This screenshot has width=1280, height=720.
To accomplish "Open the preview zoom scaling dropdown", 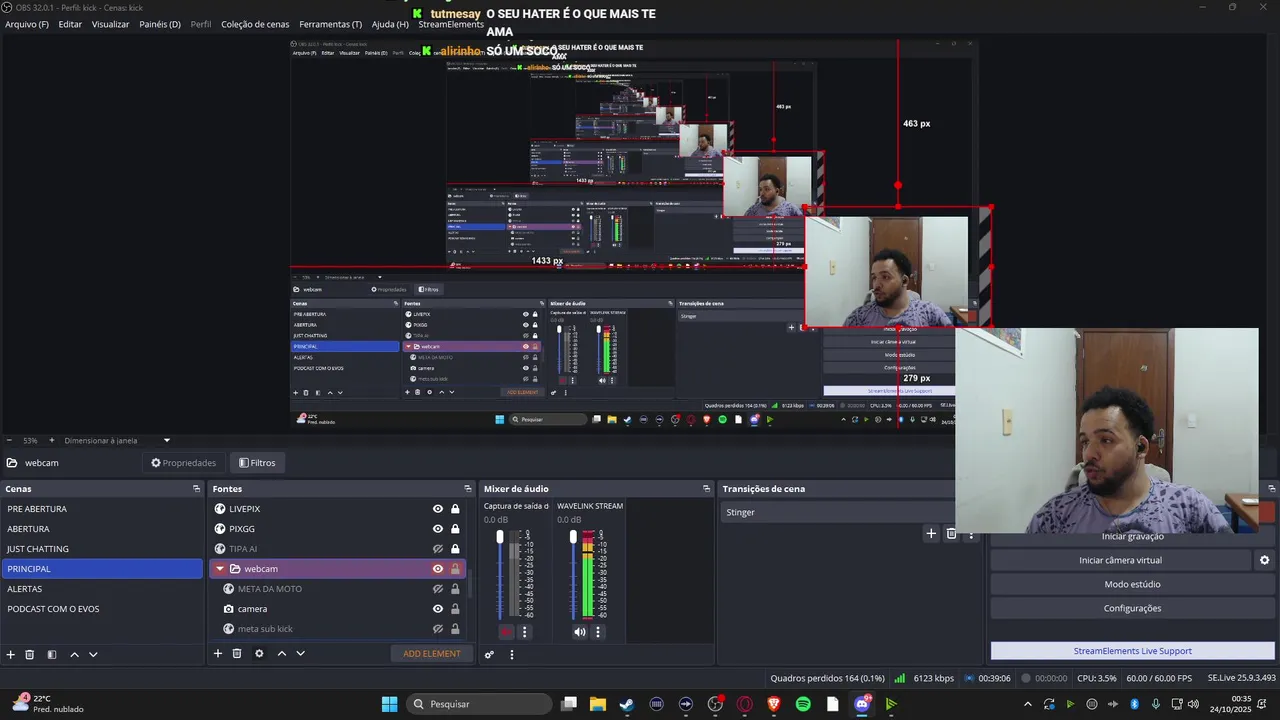I will click(x=167, y=440).
